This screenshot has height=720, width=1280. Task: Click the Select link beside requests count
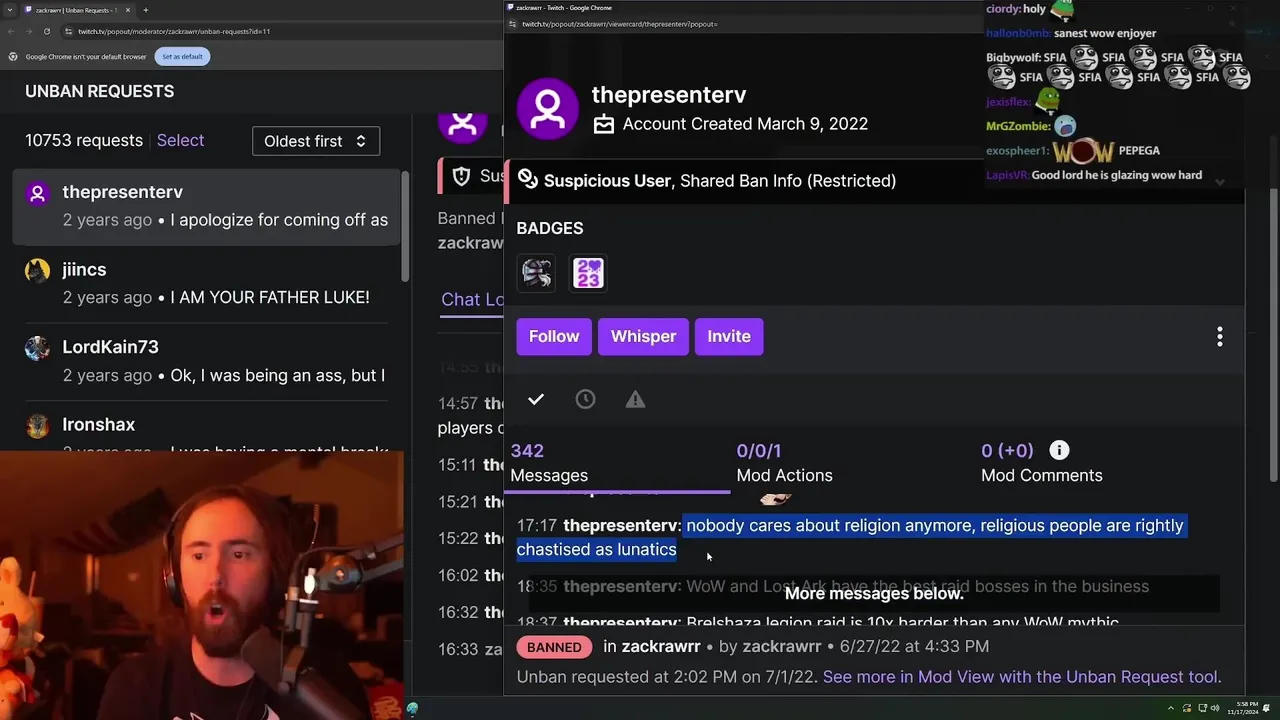coord(180,141)
